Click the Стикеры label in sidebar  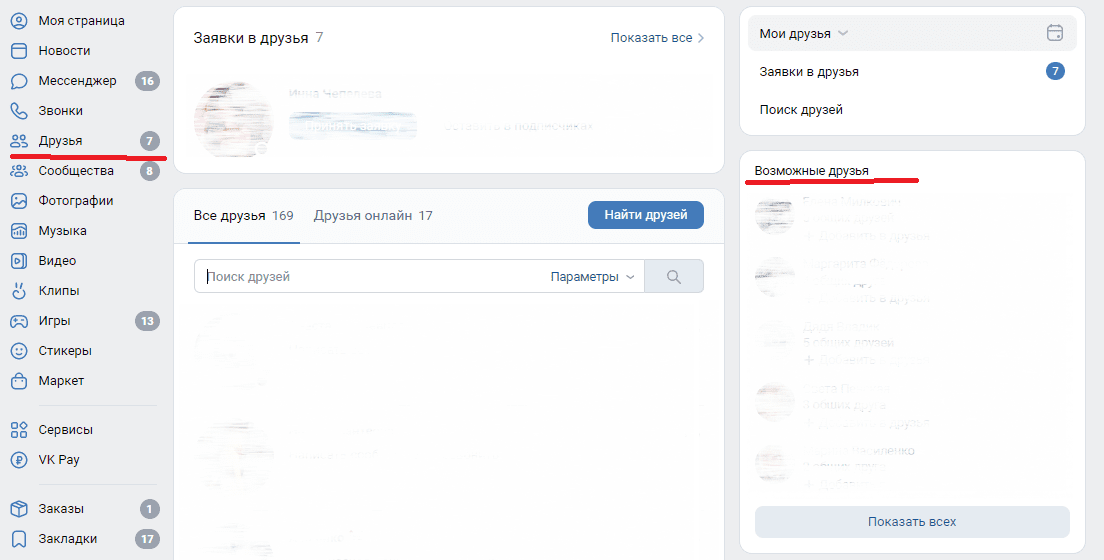[x=65, y=350]
